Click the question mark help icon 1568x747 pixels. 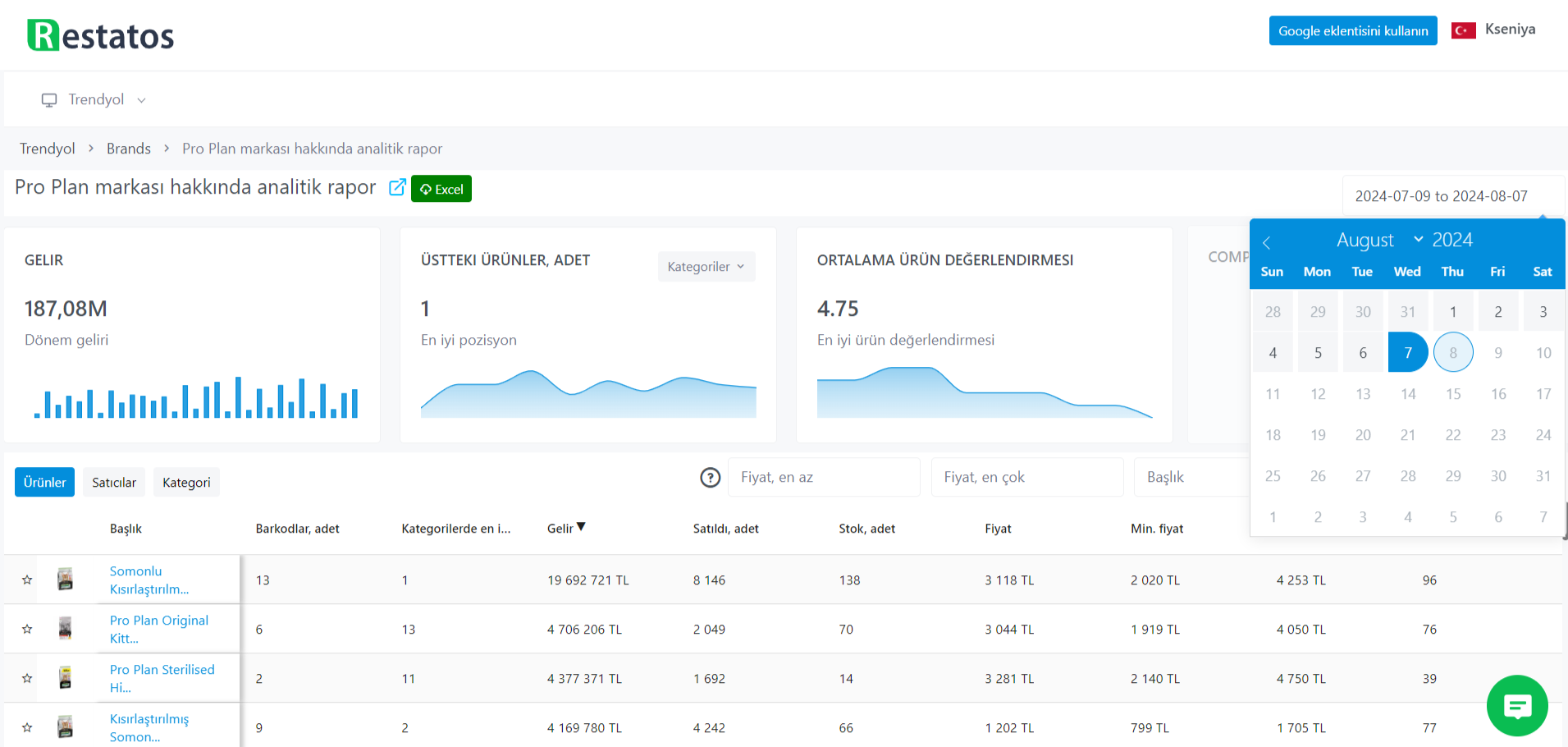[x=711, y=477]
